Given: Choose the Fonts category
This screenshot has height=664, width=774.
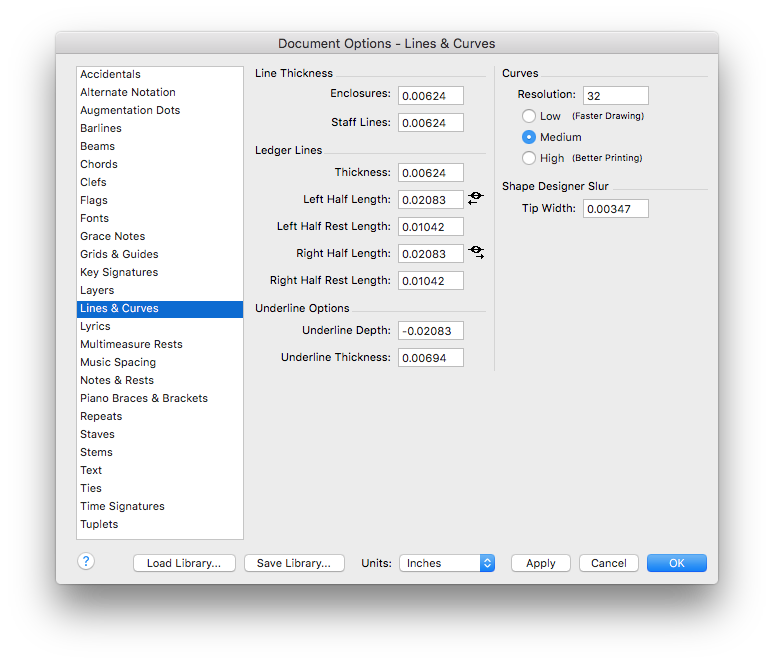Looking at the screenshot, I should point(160,218).
